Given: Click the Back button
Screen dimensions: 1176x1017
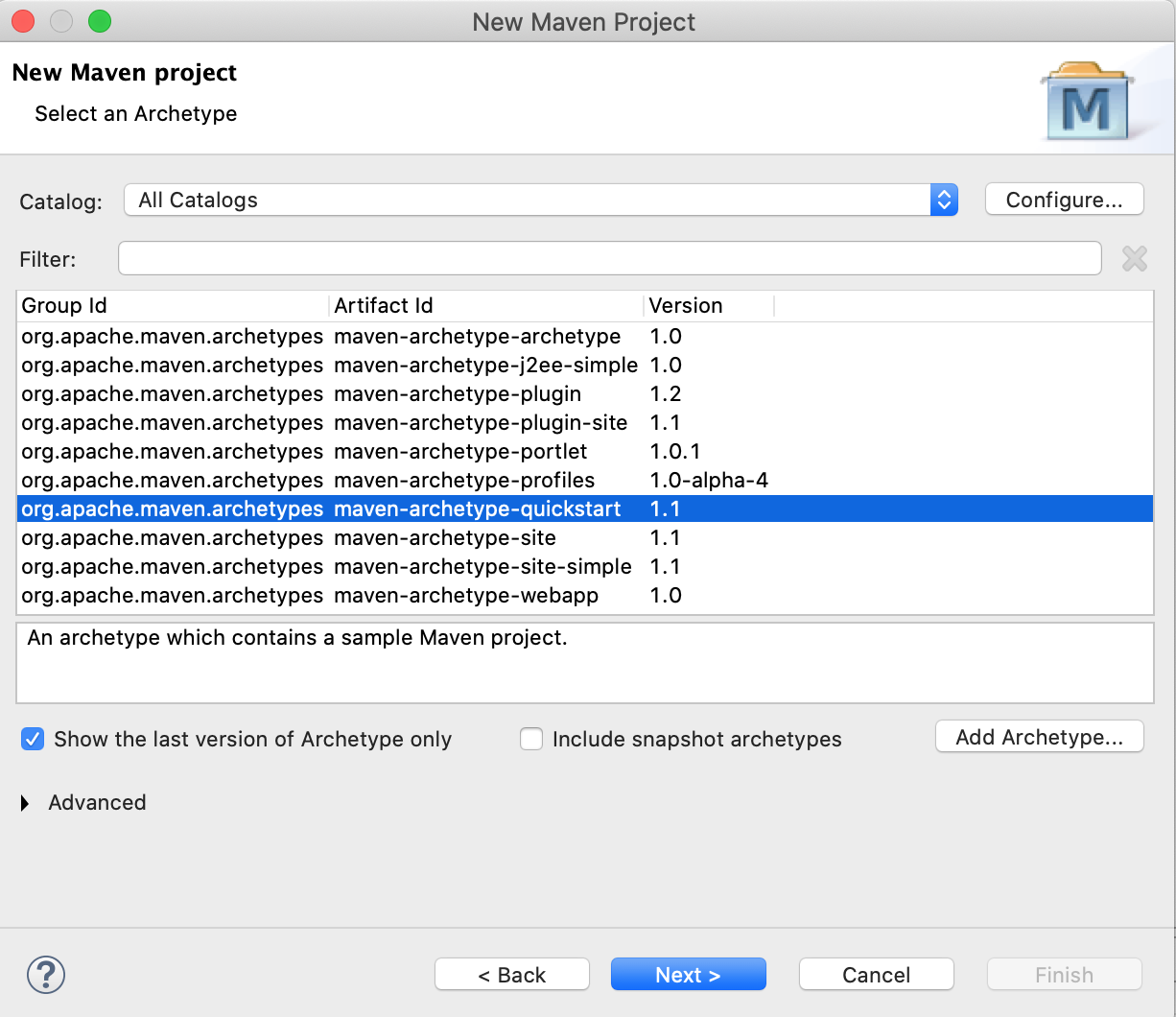Looking at the screenshot, I should coord(511,974).
